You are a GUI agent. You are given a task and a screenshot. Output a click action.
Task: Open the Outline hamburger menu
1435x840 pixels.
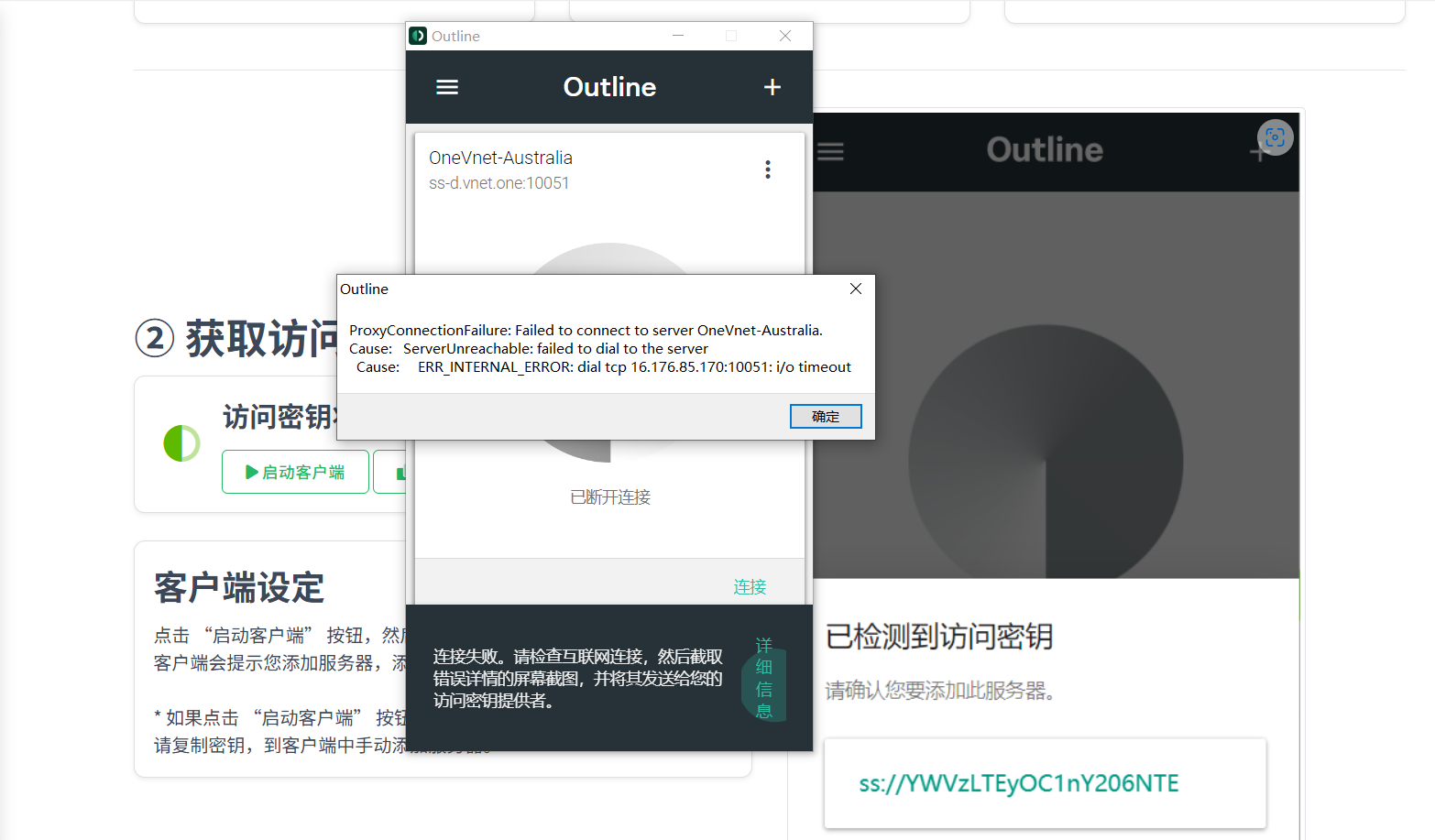tap(447, 87)
